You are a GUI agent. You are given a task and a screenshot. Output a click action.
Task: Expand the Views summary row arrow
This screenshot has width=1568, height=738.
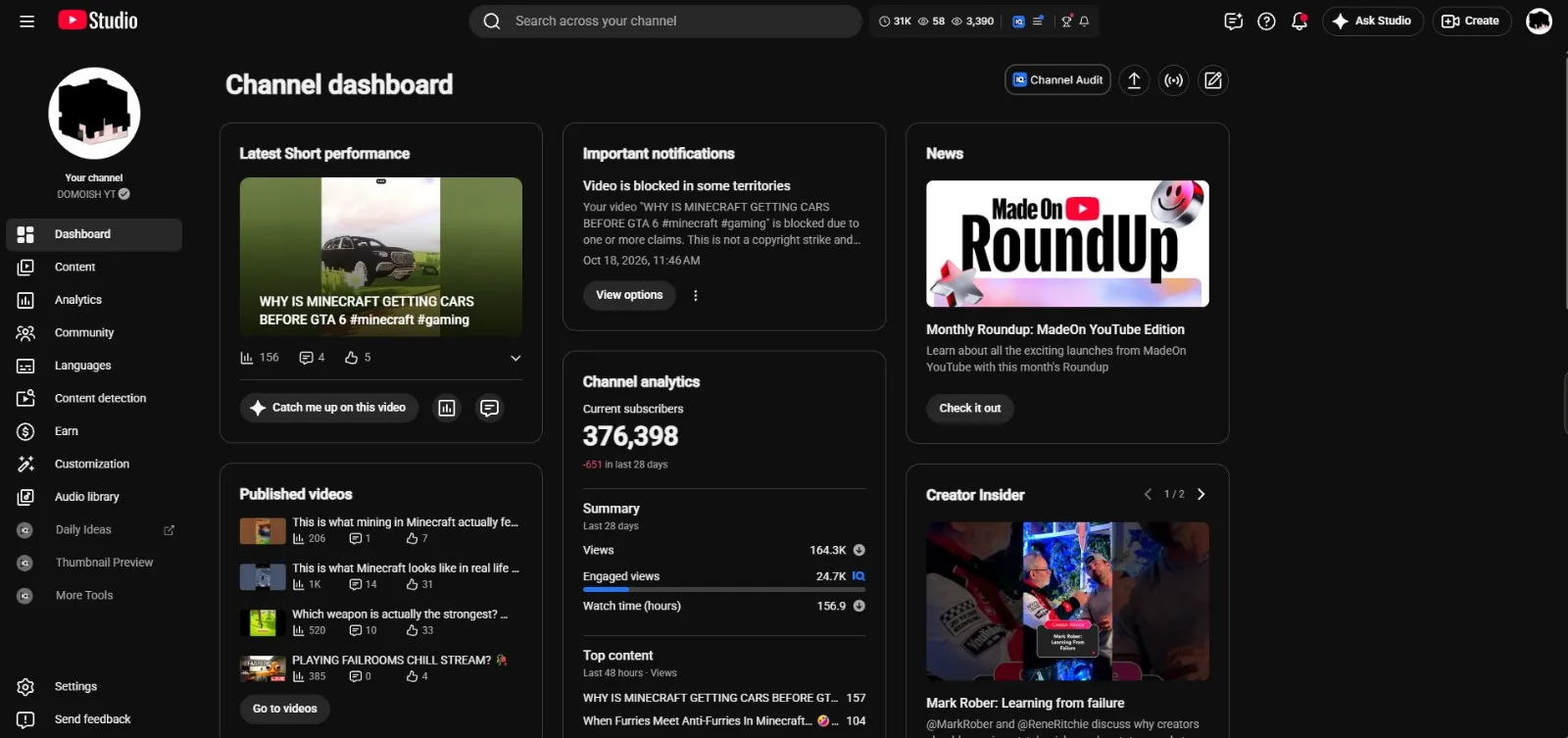tap(858, 550)
